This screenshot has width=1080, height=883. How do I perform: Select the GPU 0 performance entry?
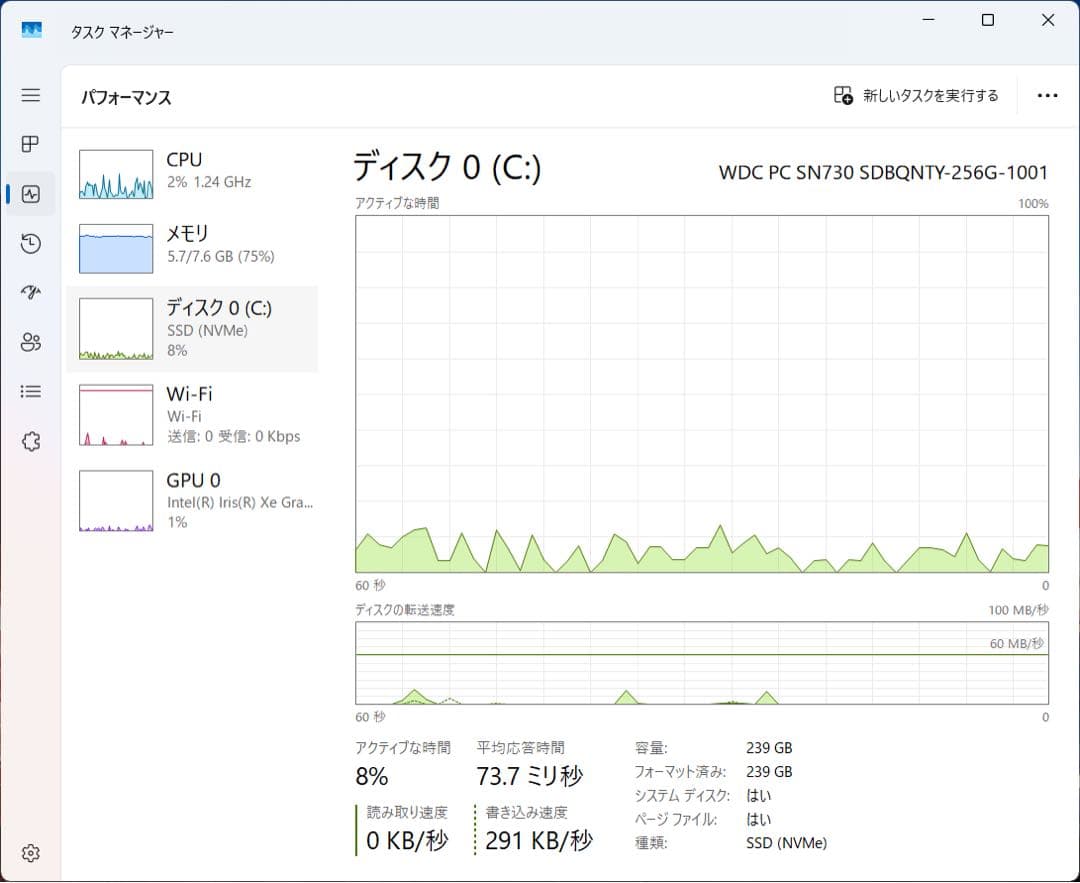point(190,500)
